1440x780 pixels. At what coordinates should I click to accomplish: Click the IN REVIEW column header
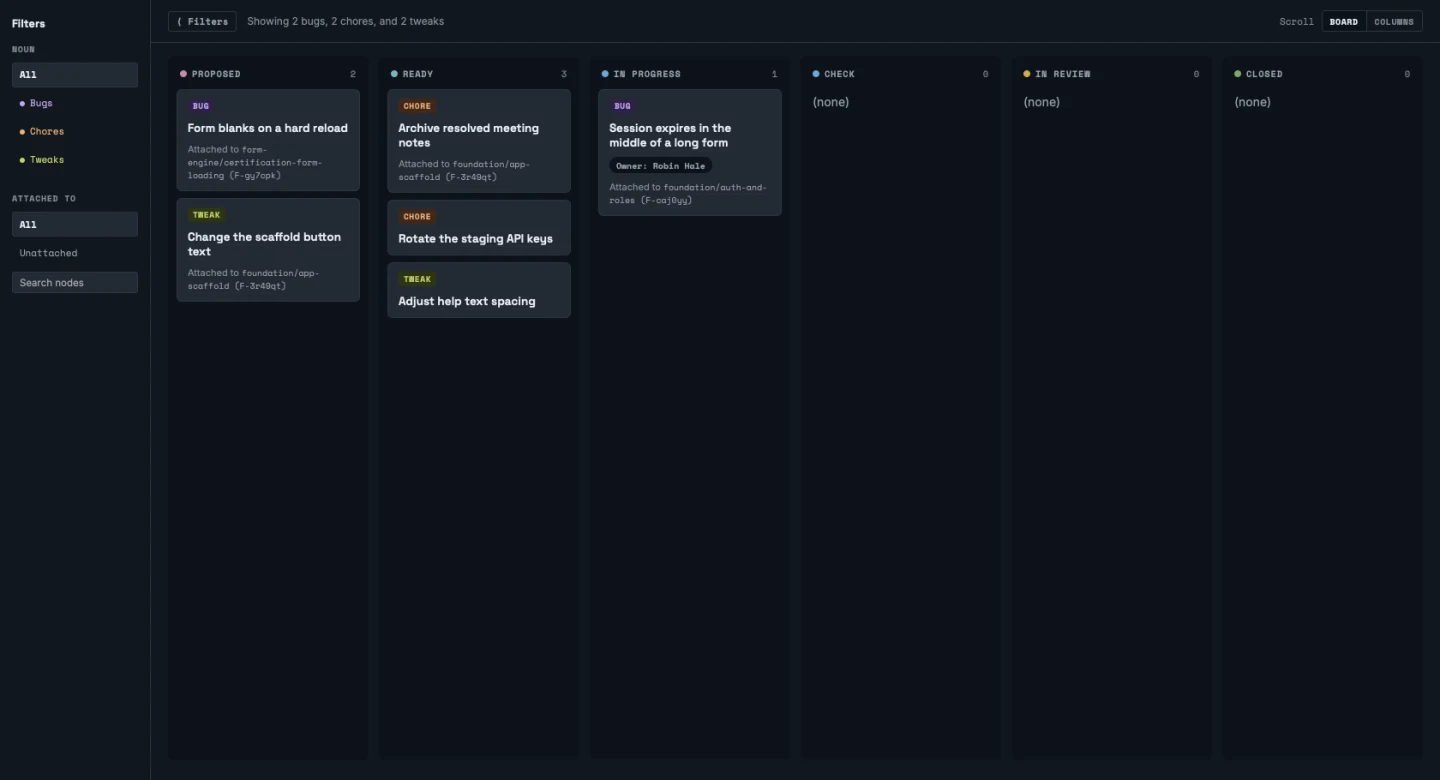[1112, 74]
